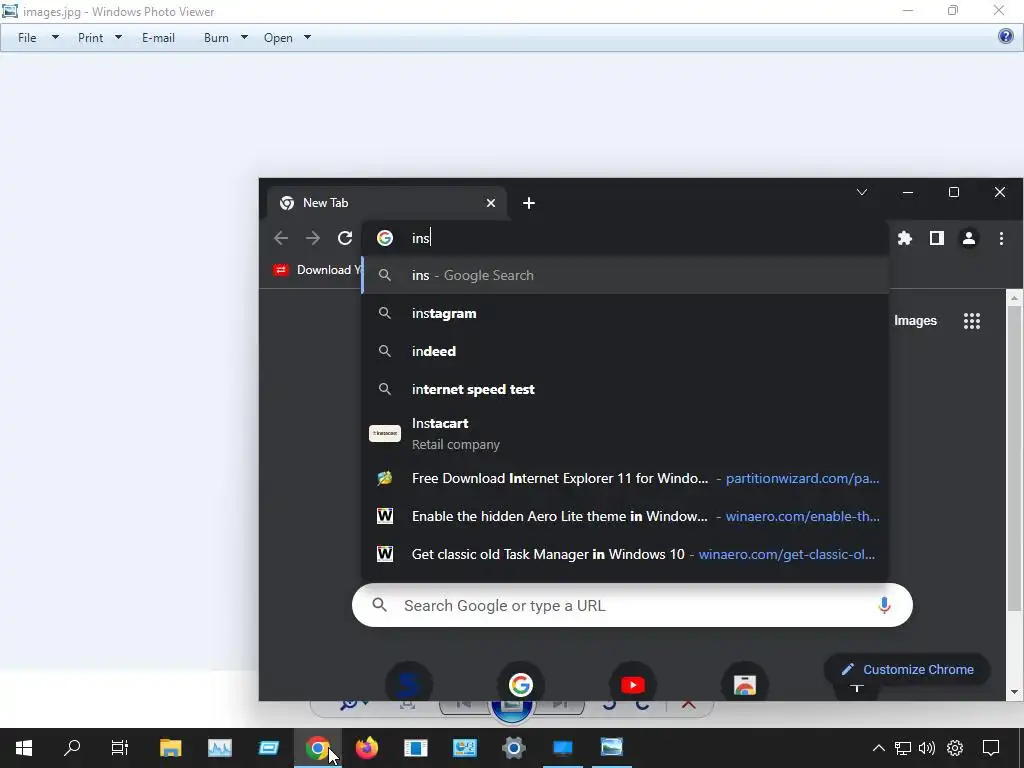1024x768 pixels.
Task: Open 'Get classic old Task Manager' suggestion
Action: pos(625,554)
